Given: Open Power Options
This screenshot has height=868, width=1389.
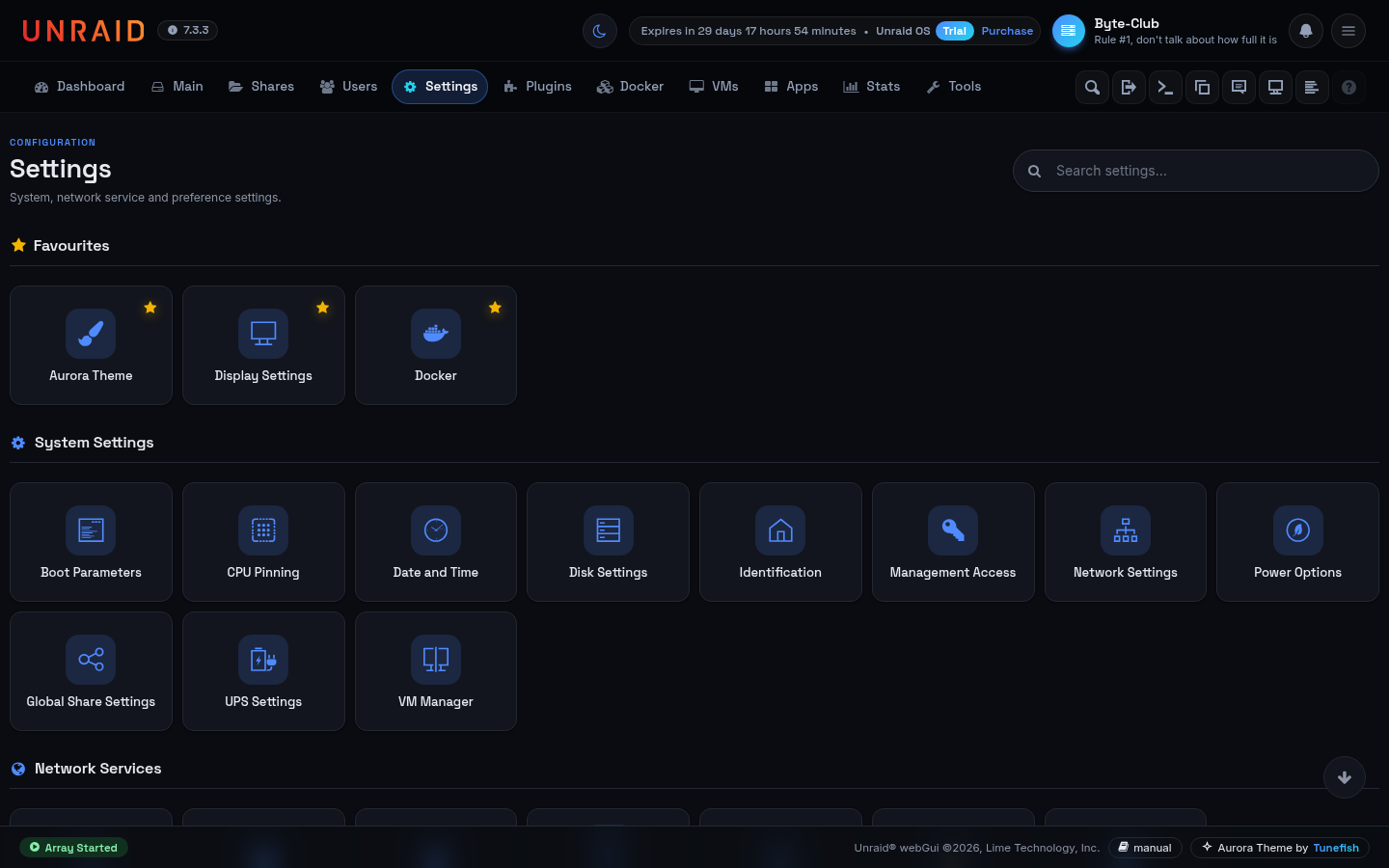Looking at the screenshot, I should pos(1297,542).
